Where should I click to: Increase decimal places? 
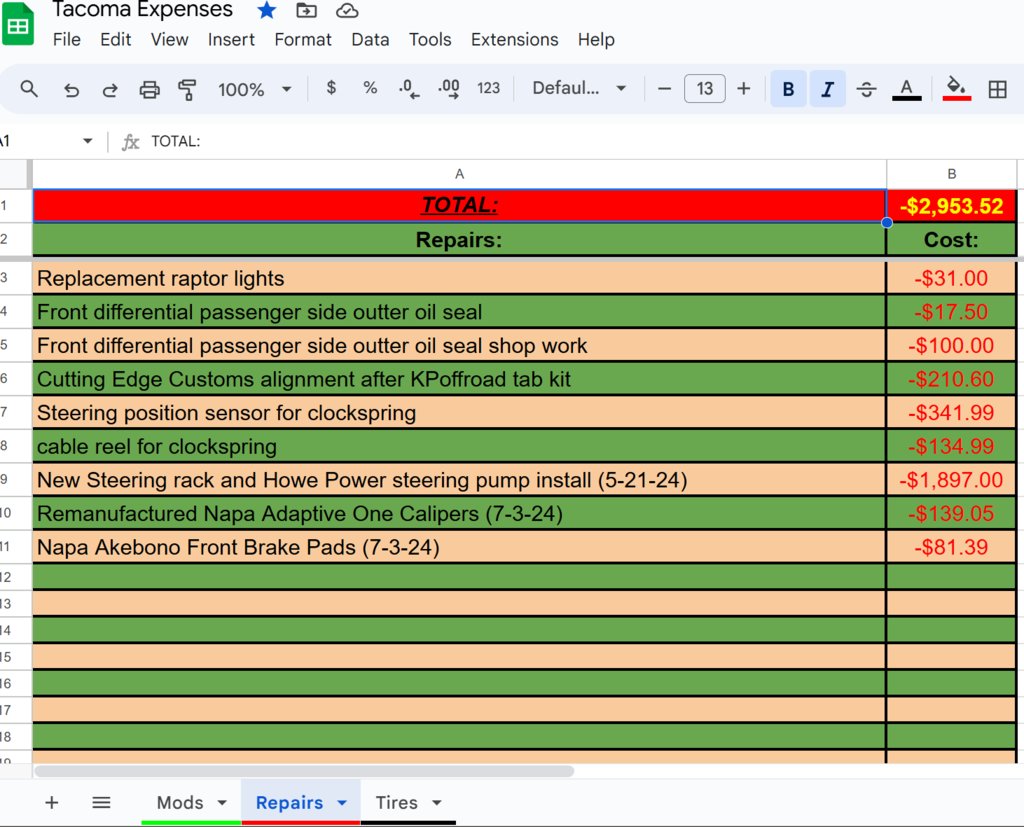[x=449, y=88]
